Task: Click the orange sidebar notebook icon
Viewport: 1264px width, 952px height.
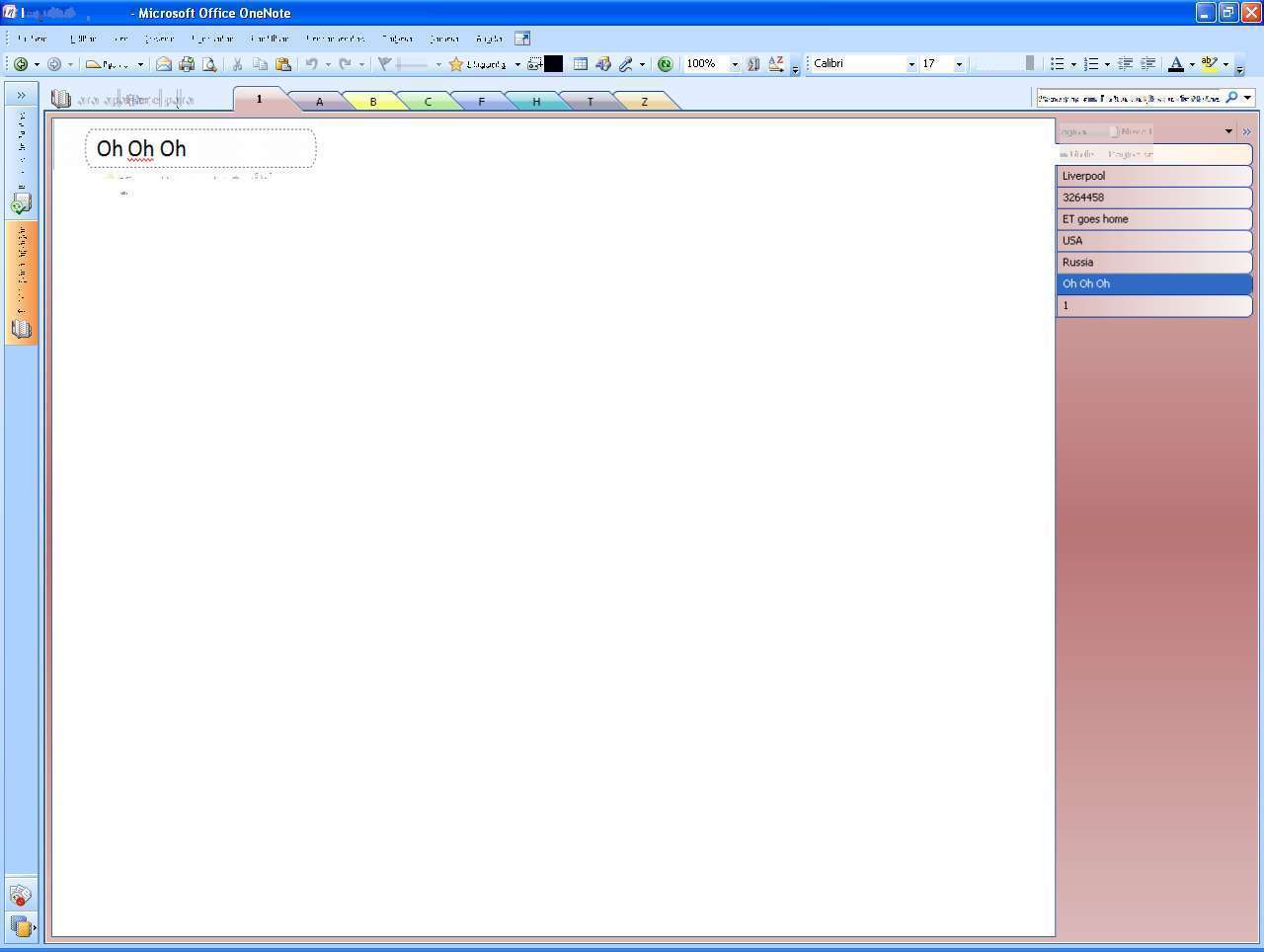Action: [x=21, y=329]
